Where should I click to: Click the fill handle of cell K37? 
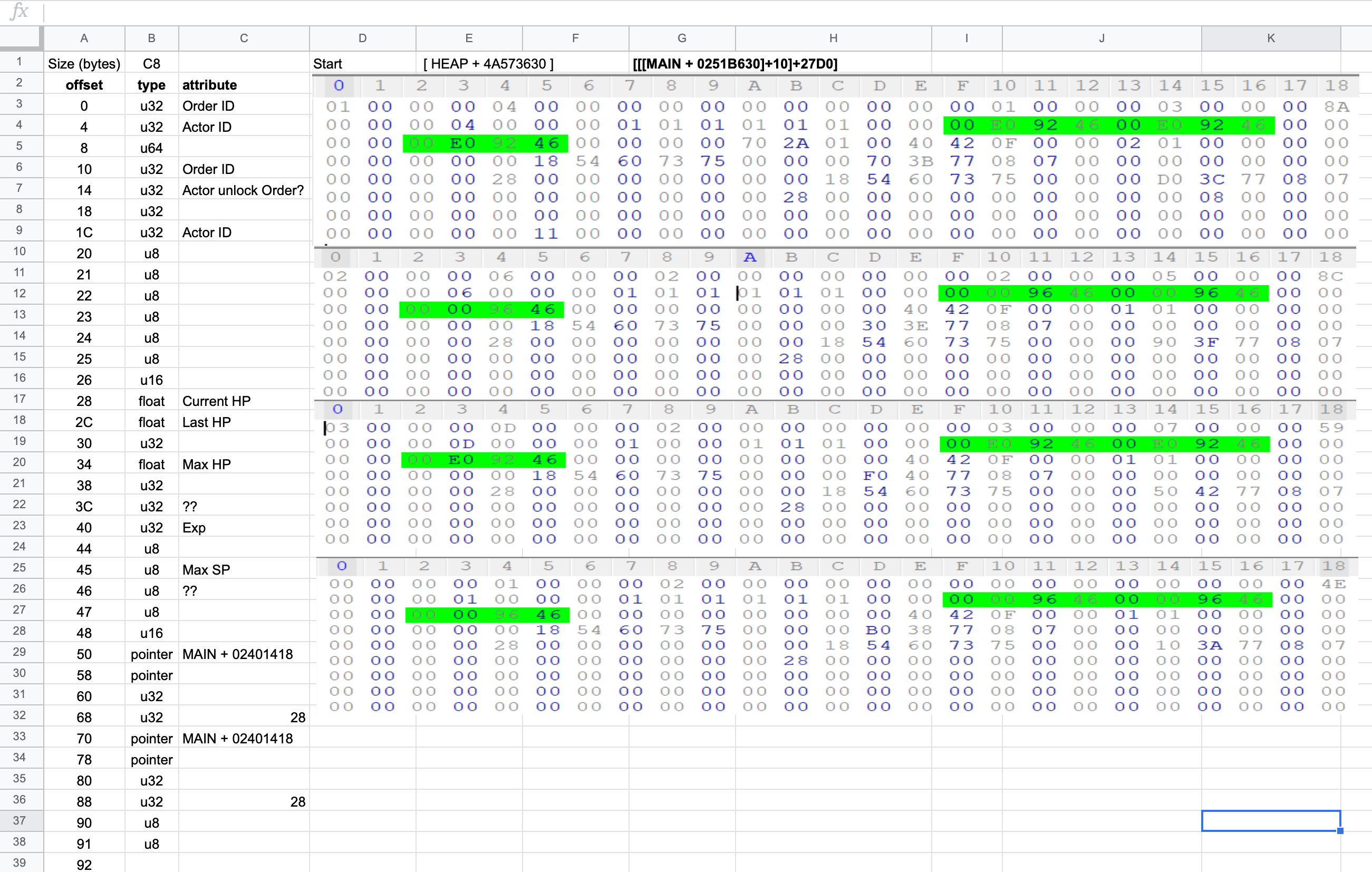tap(1340, 830)
